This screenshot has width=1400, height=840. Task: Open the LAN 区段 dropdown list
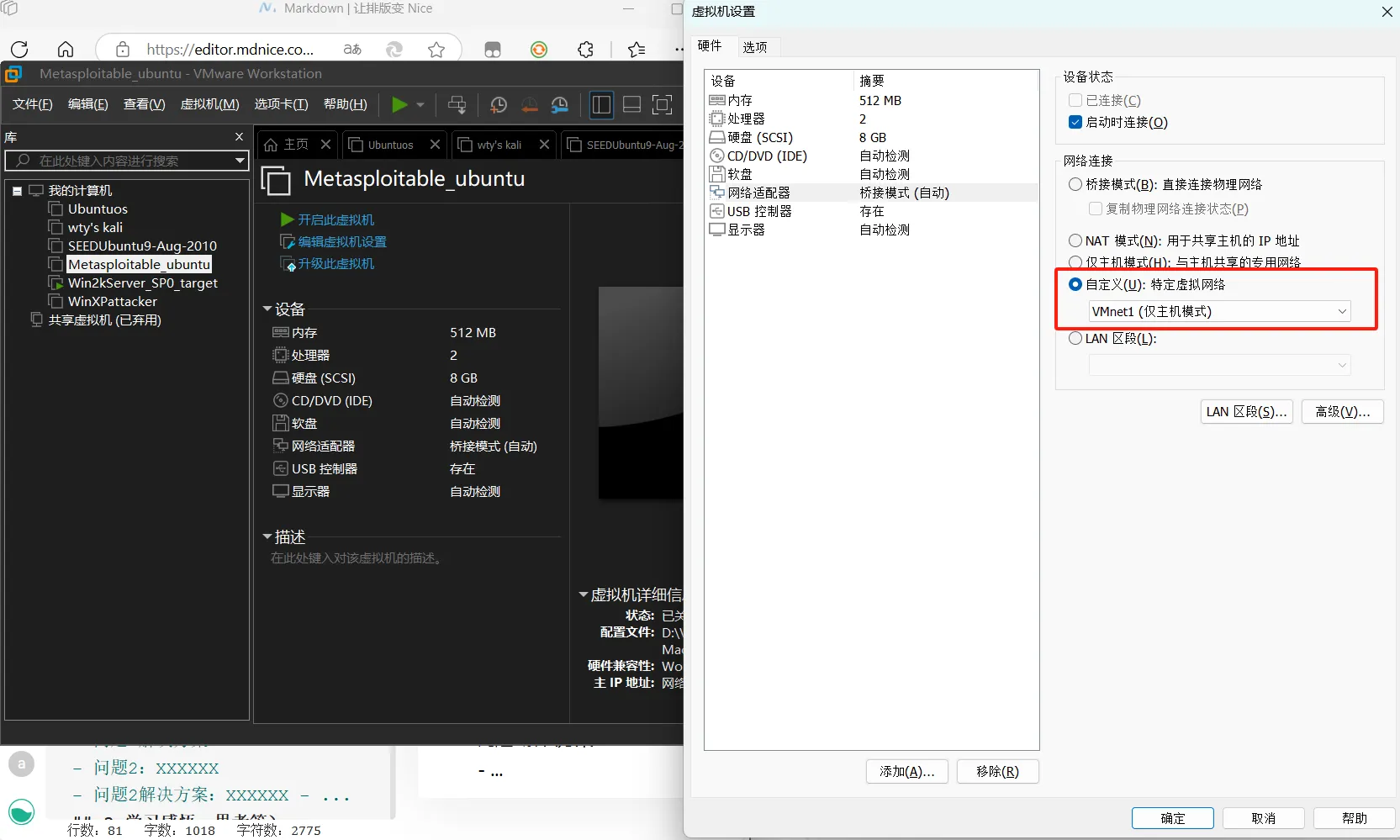coord(1219,365)
